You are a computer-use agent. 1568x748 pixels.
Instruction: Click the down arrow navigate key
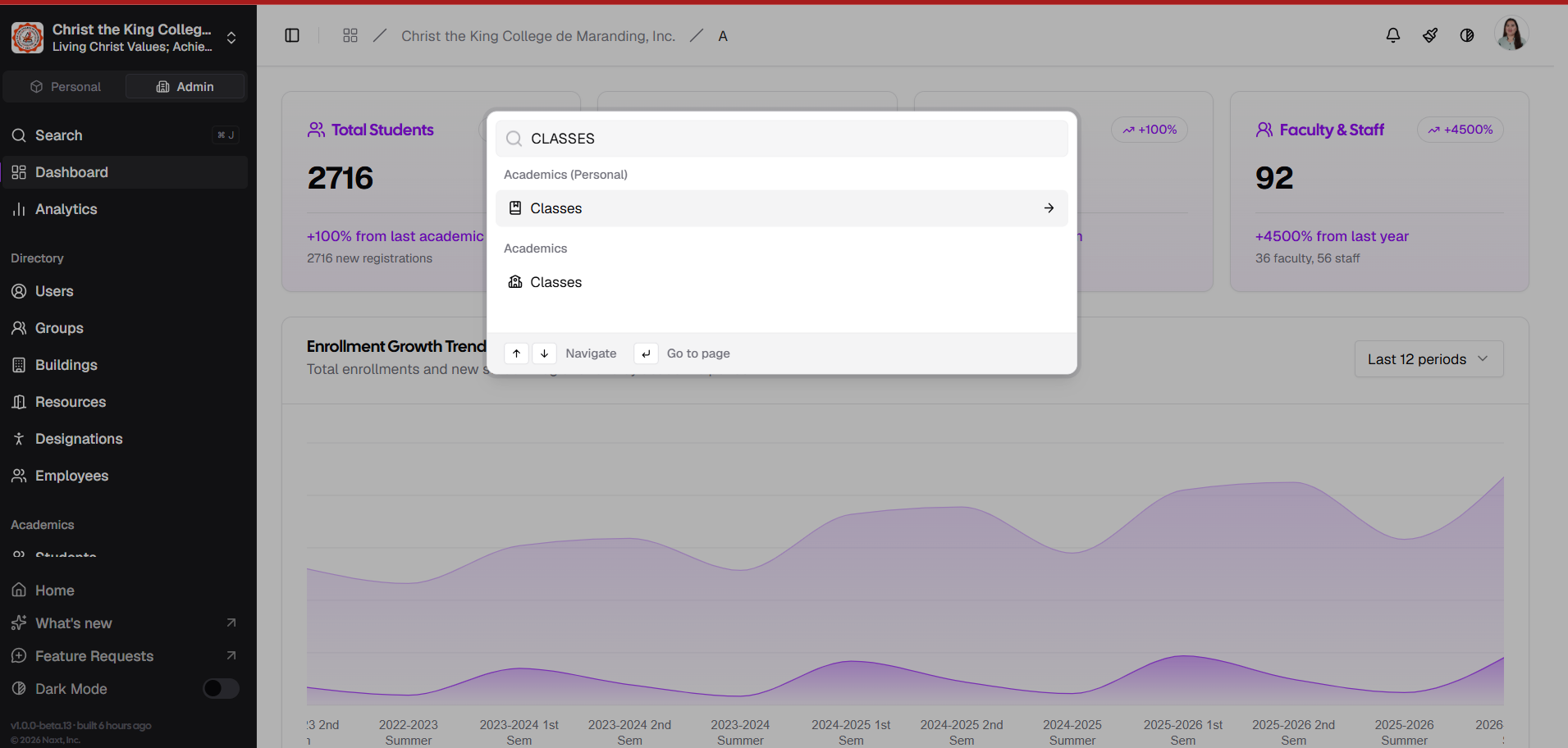coord(544,353)
